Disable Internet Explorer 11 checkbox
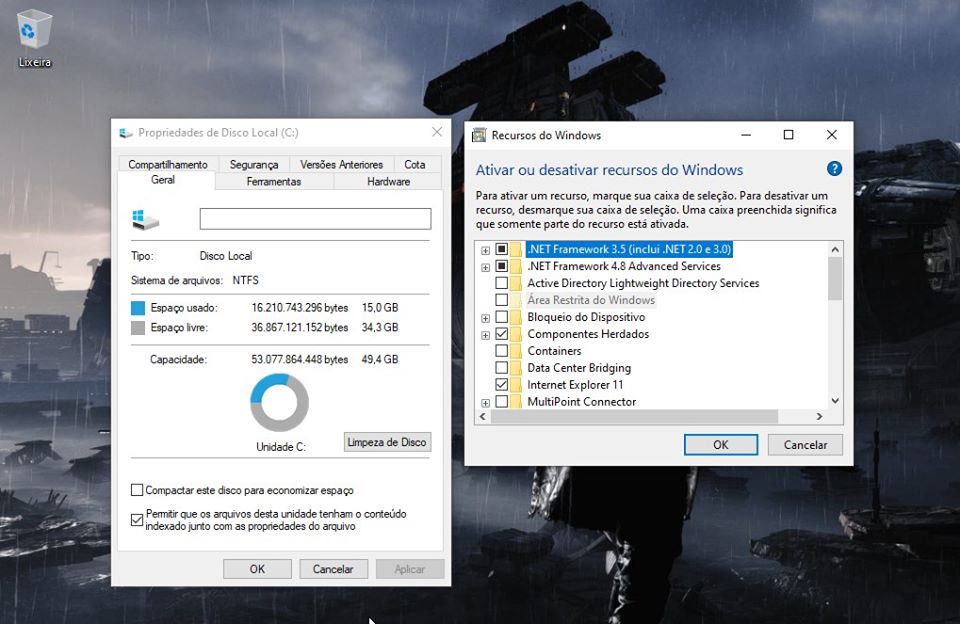This screenshot has height=624, width=960. point(501,385)
